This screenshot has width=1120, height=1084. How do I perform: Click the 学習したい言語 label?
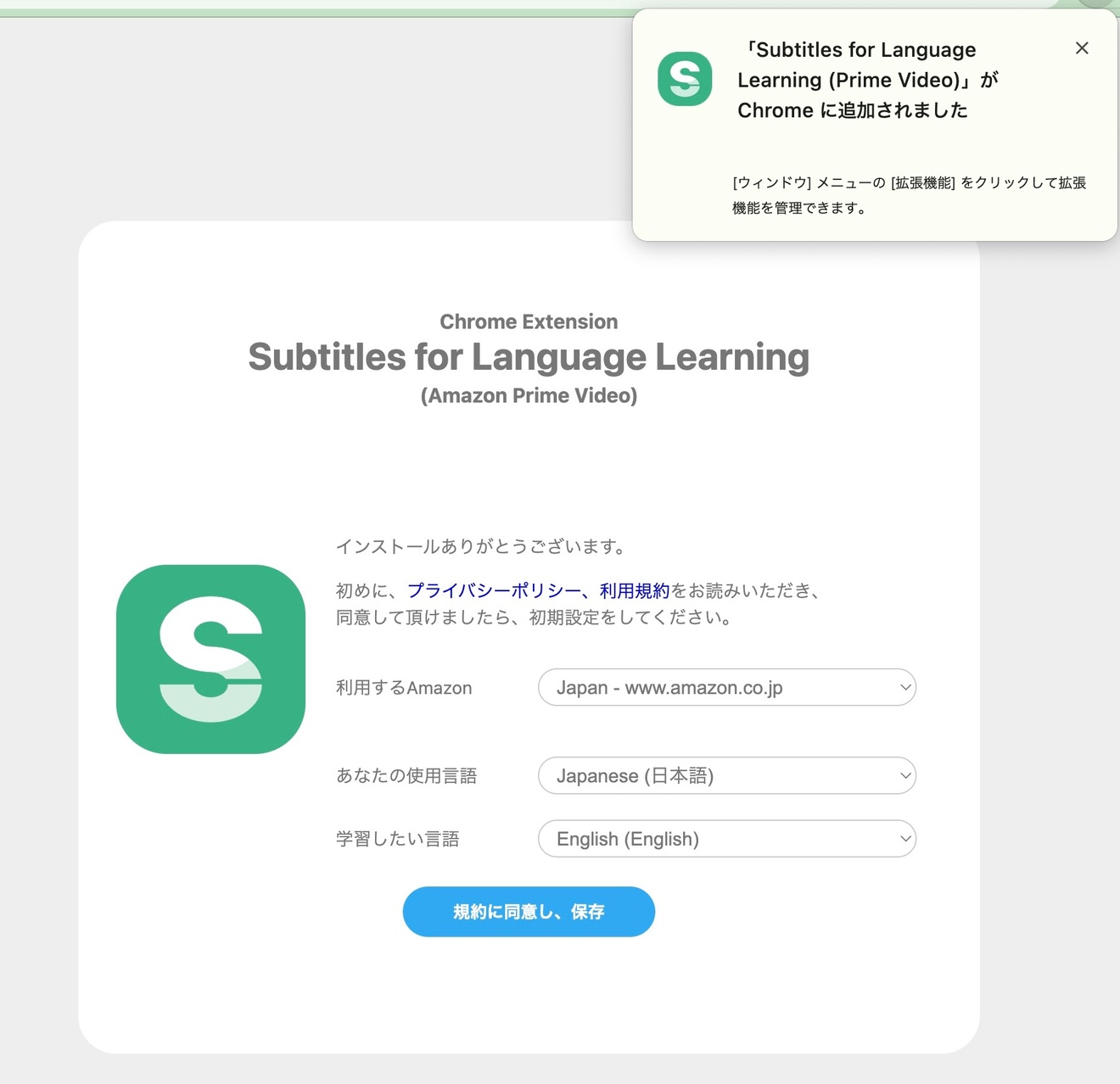click(x=398, y=839)
